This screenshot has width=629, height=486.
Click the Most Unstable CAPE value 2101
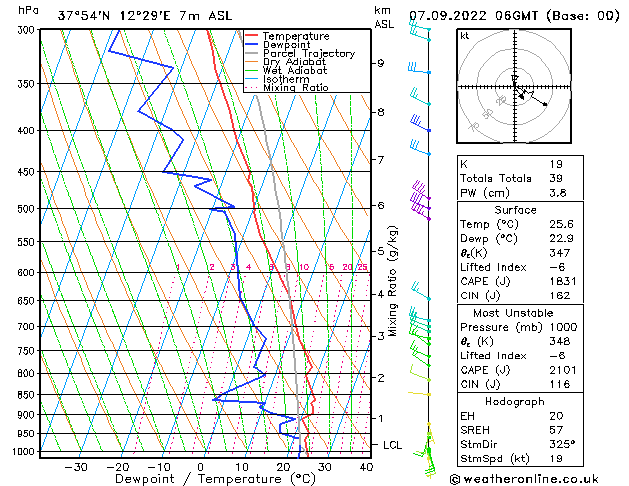pos(563,370)
